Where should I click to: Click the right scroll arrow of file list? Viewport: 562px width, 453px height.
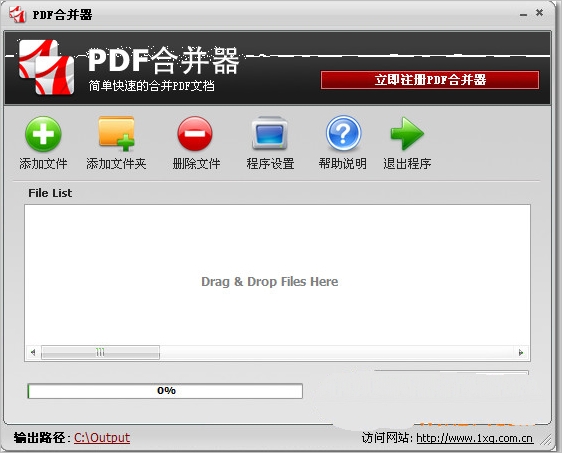point(521,353)
